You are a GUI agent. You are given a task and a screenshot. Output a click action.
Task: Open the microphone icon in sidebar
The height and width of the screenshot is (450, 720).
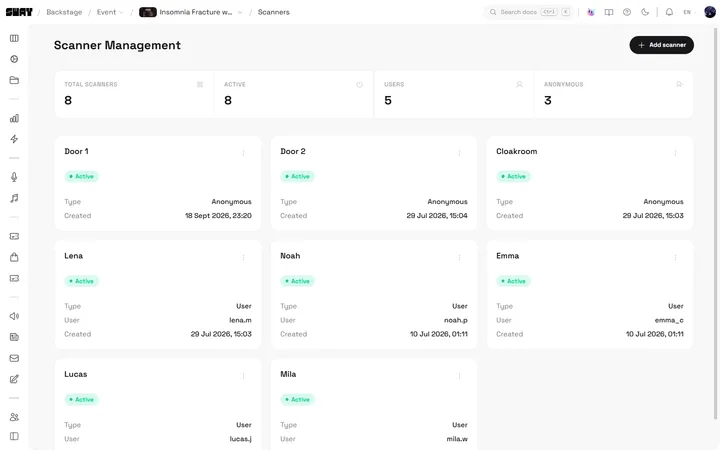tap(14, 177)
